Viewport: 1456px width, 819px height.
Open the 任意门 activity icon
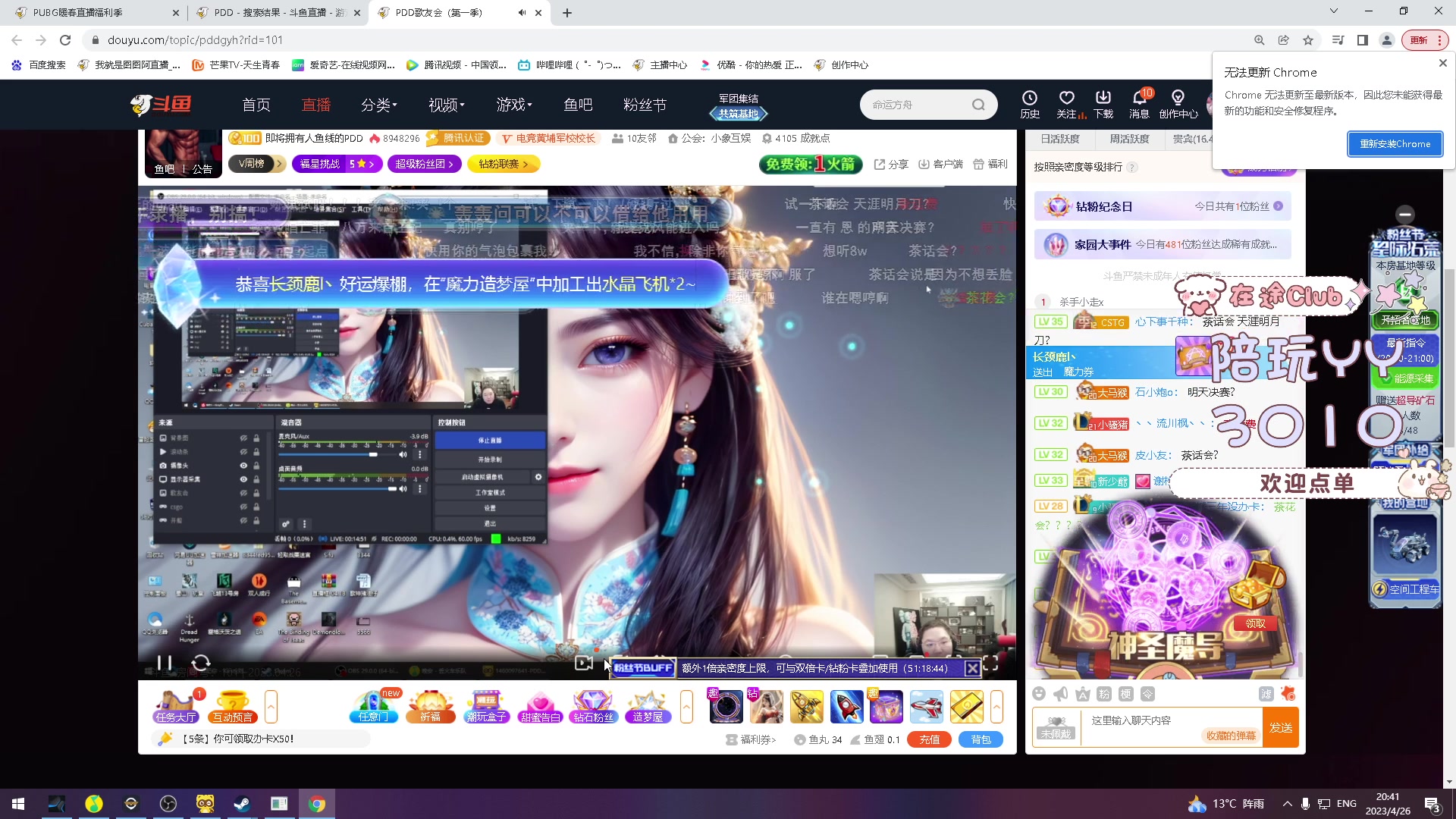[374, 707]
